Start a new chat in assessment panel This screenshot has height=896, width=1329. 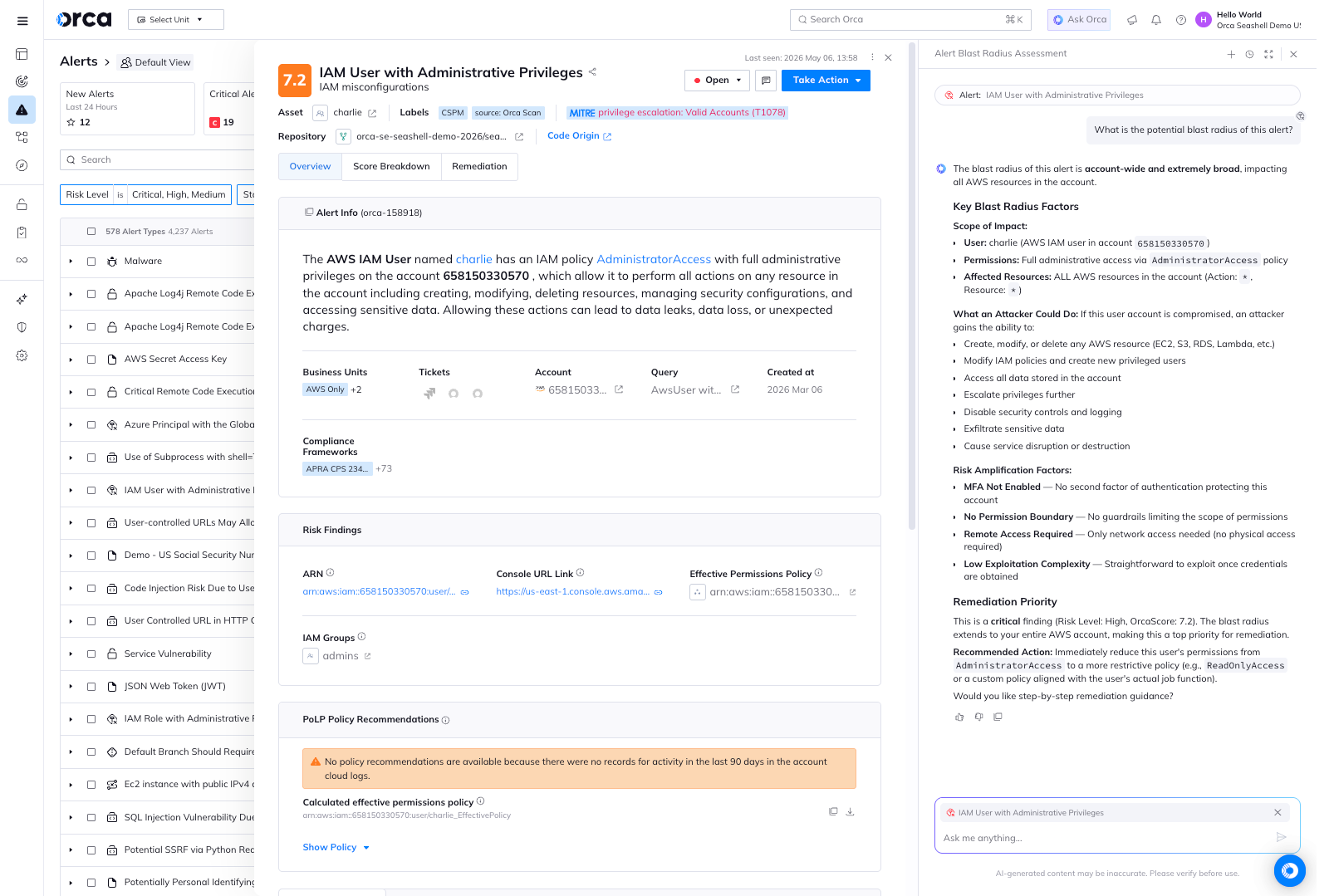[1231, 54]
